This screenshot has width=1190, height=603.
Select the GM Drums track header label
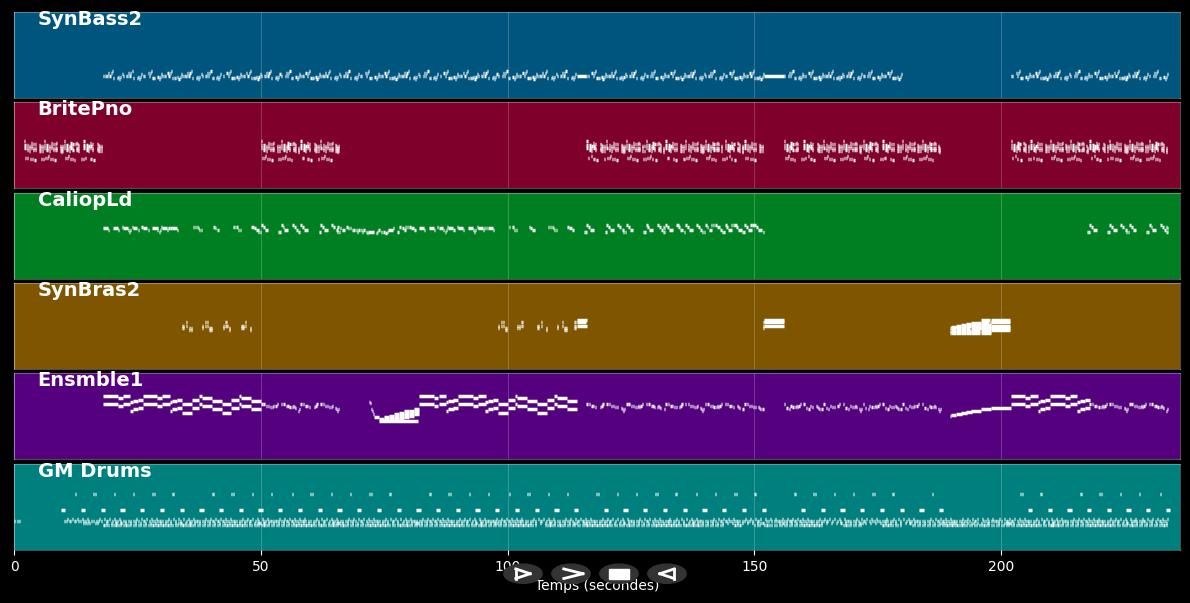[94, 469]
